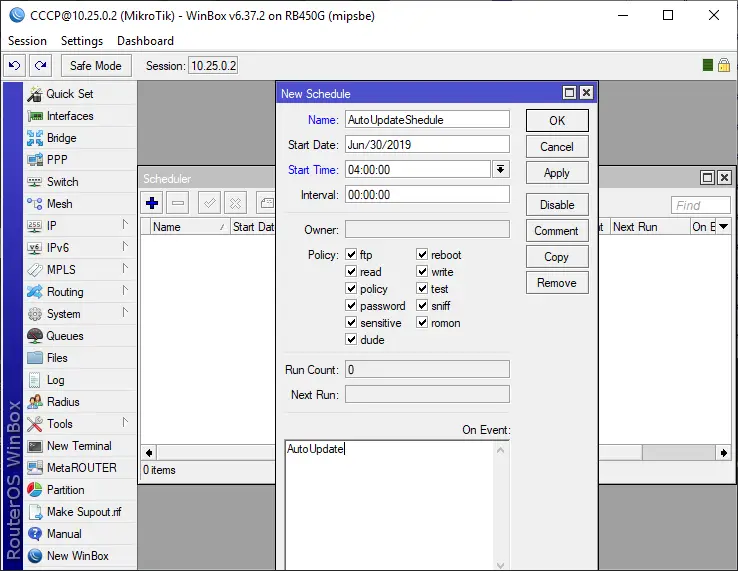The image size is (738, 571).
Task: Click the Scheduler comment icon
Action: click(266, 203)
